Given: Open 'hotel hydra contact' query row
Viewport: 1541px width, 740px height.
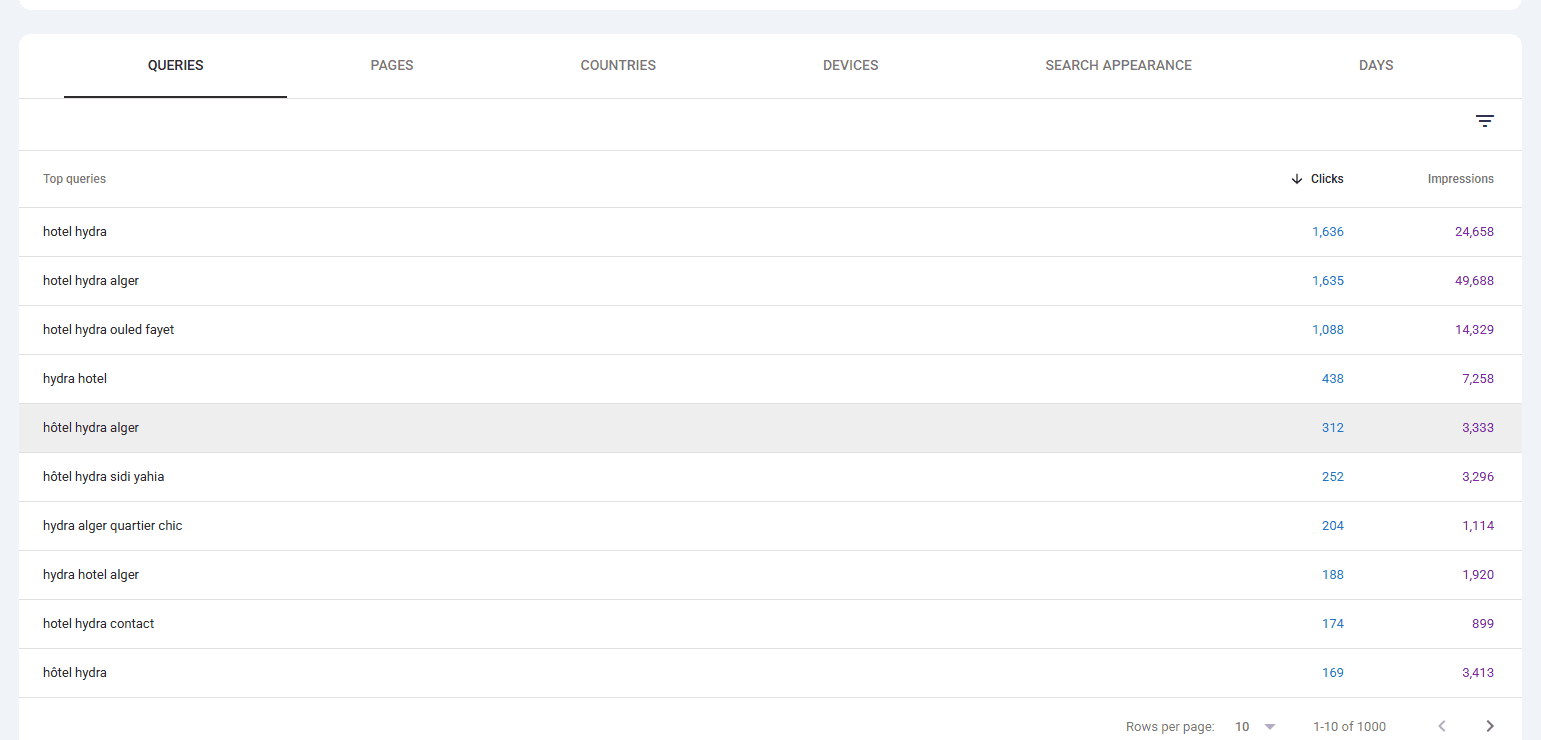Looking at the screenshot, I should [770, 624].
